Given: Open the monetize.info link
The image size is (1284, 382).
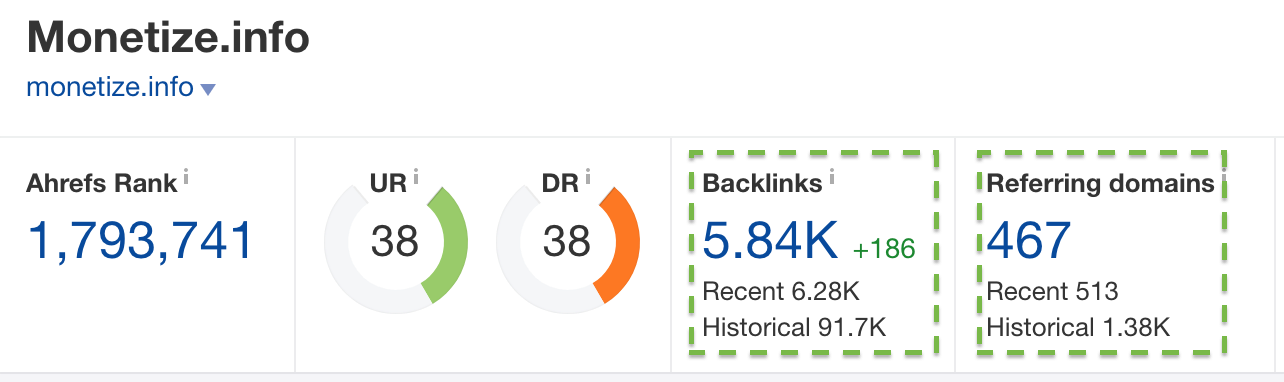Looking at the screenshot, I should point(110,87).
